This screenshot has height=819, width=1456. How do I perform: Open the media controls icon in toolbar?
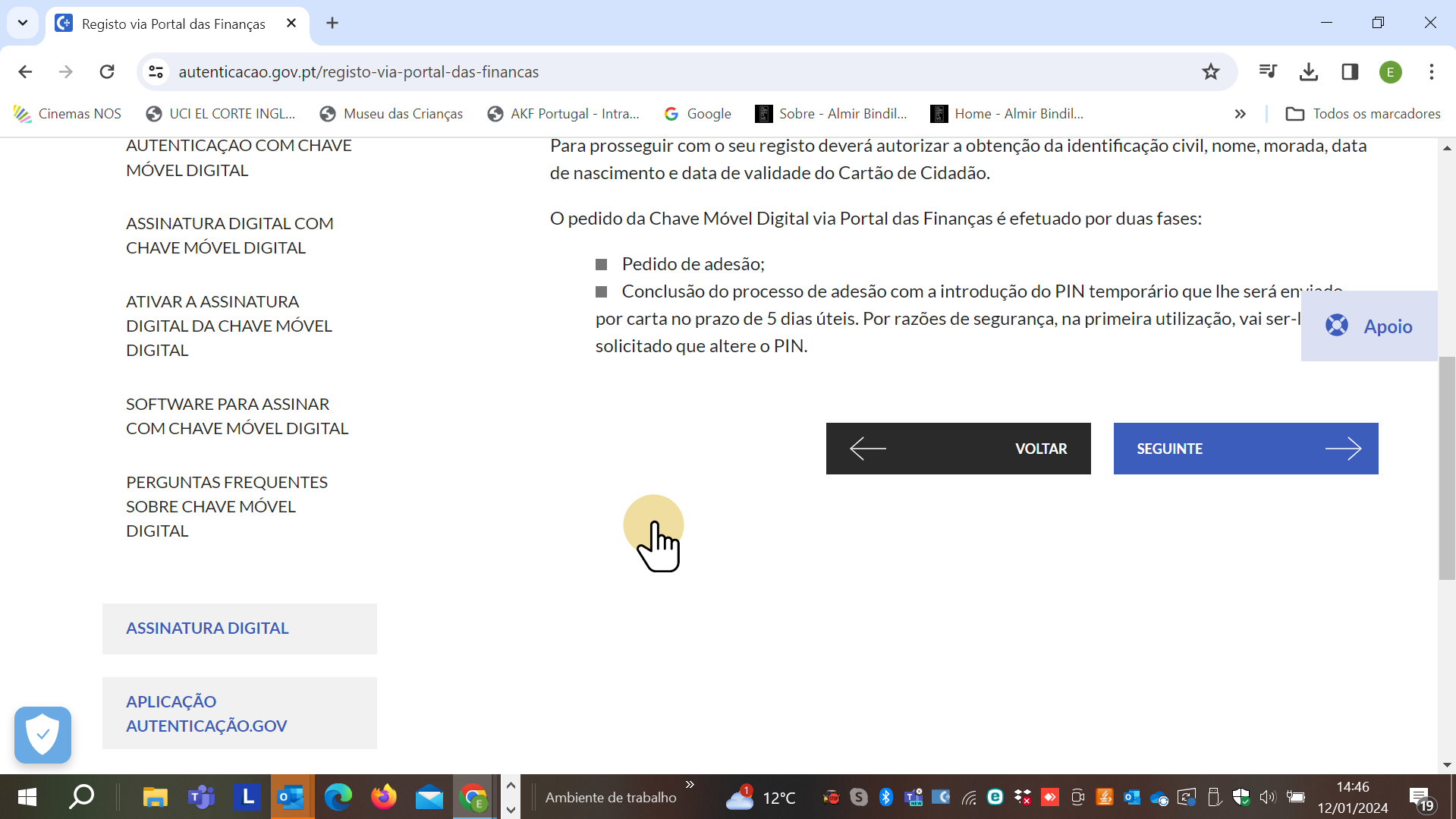tap(1267, 72)
